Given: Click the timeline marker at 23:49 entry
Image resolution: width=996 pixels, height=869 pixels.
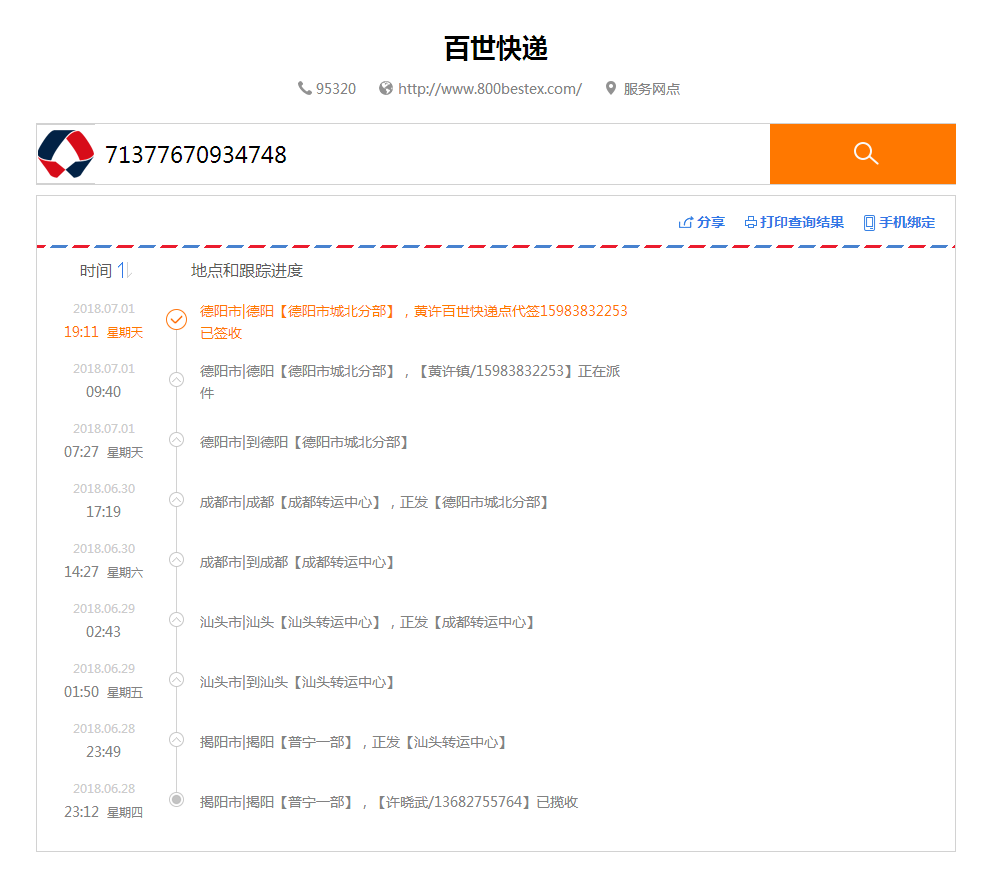Looking at the screenshot, I should click(x=177, y=740).
